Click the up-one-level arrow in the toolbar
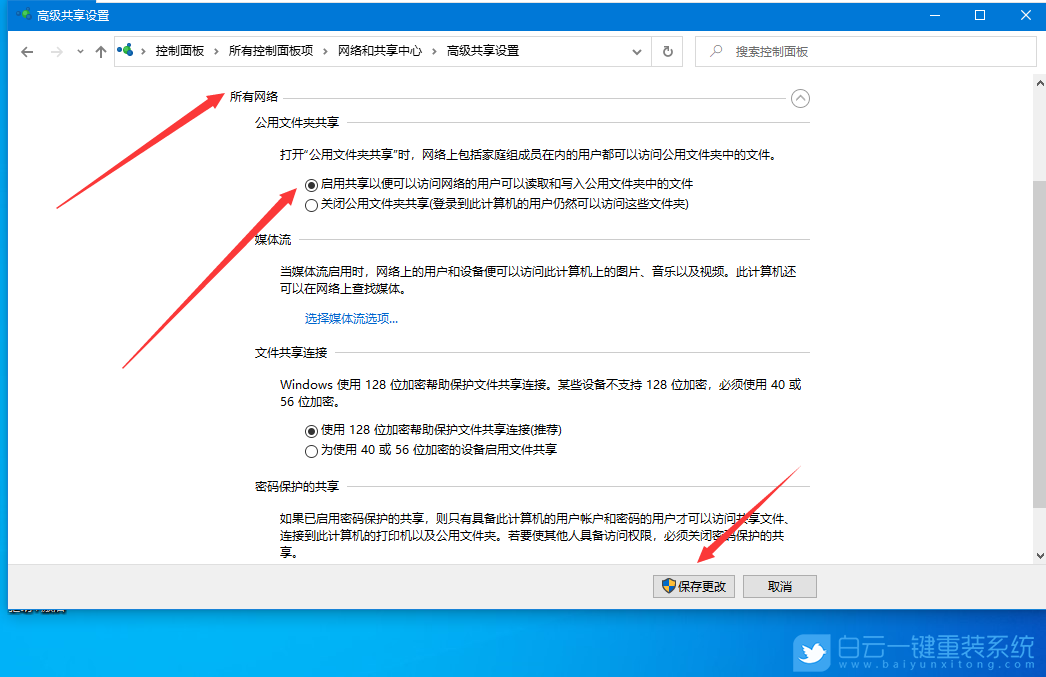 (100, 50)
